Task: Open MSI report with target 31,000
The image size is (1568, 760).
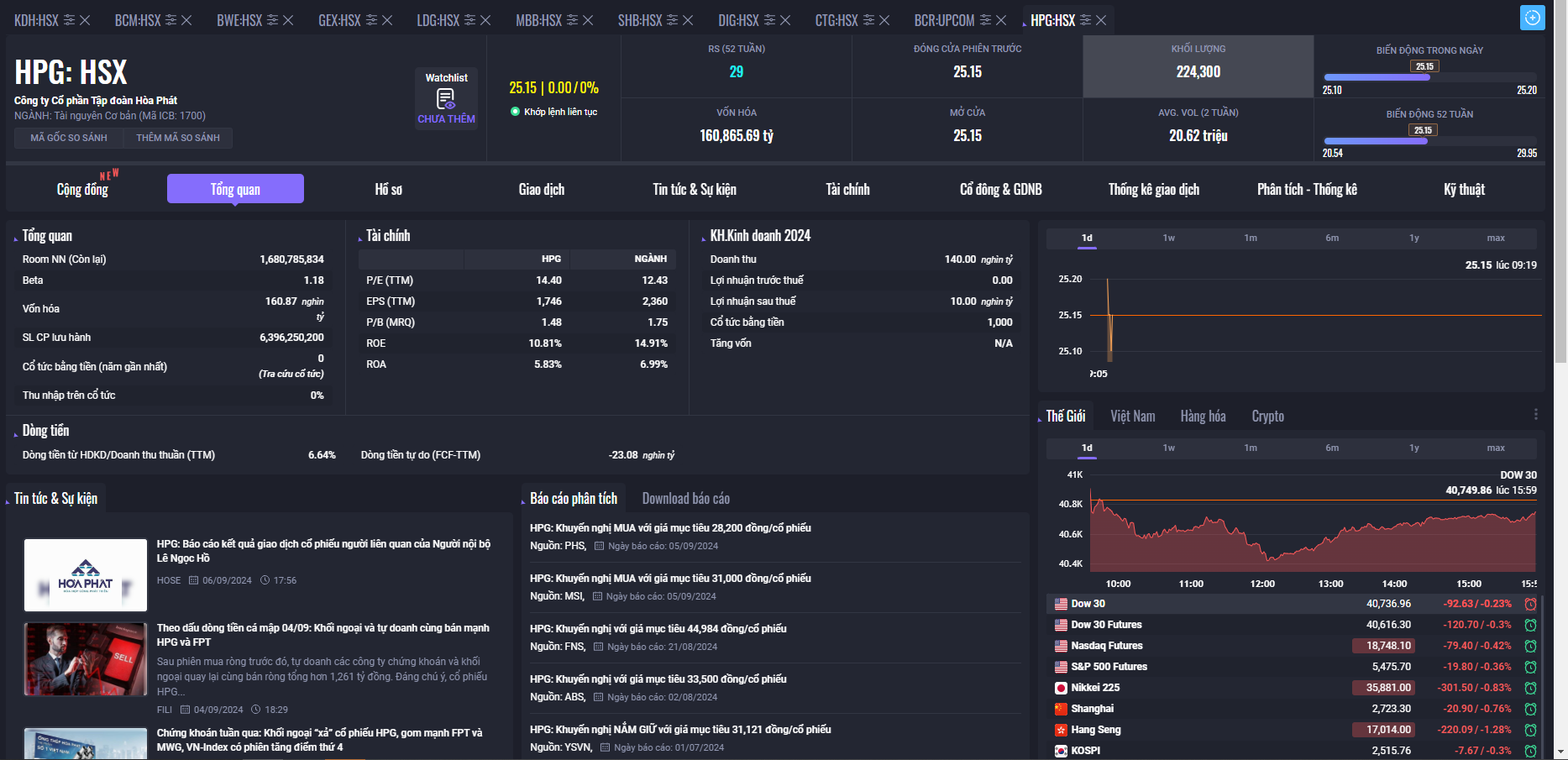Action: pos(670,578)
